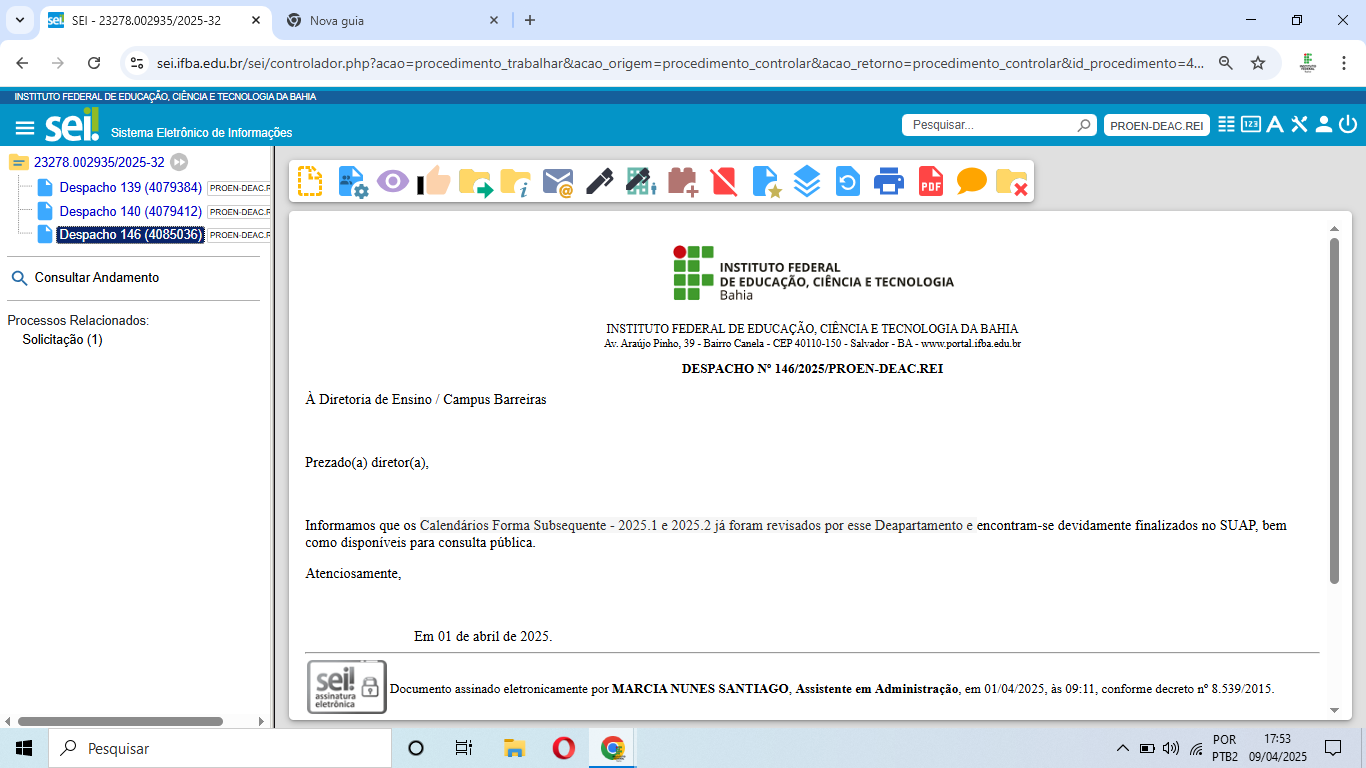Click the brown block add-to-block icon
1366x768 pixels.
[682, 182]
